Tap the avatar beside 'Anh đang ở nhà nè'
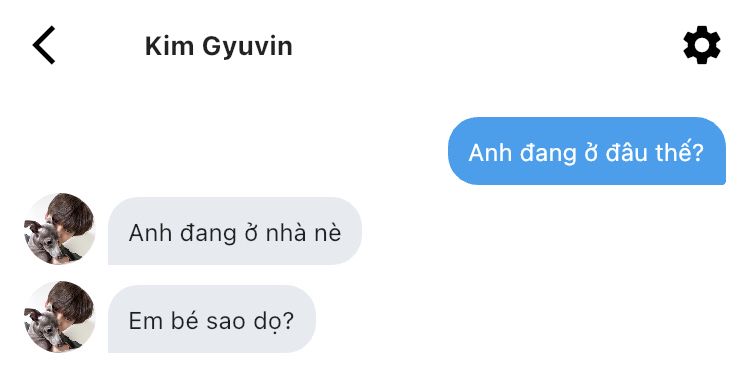 pos(59,229)
